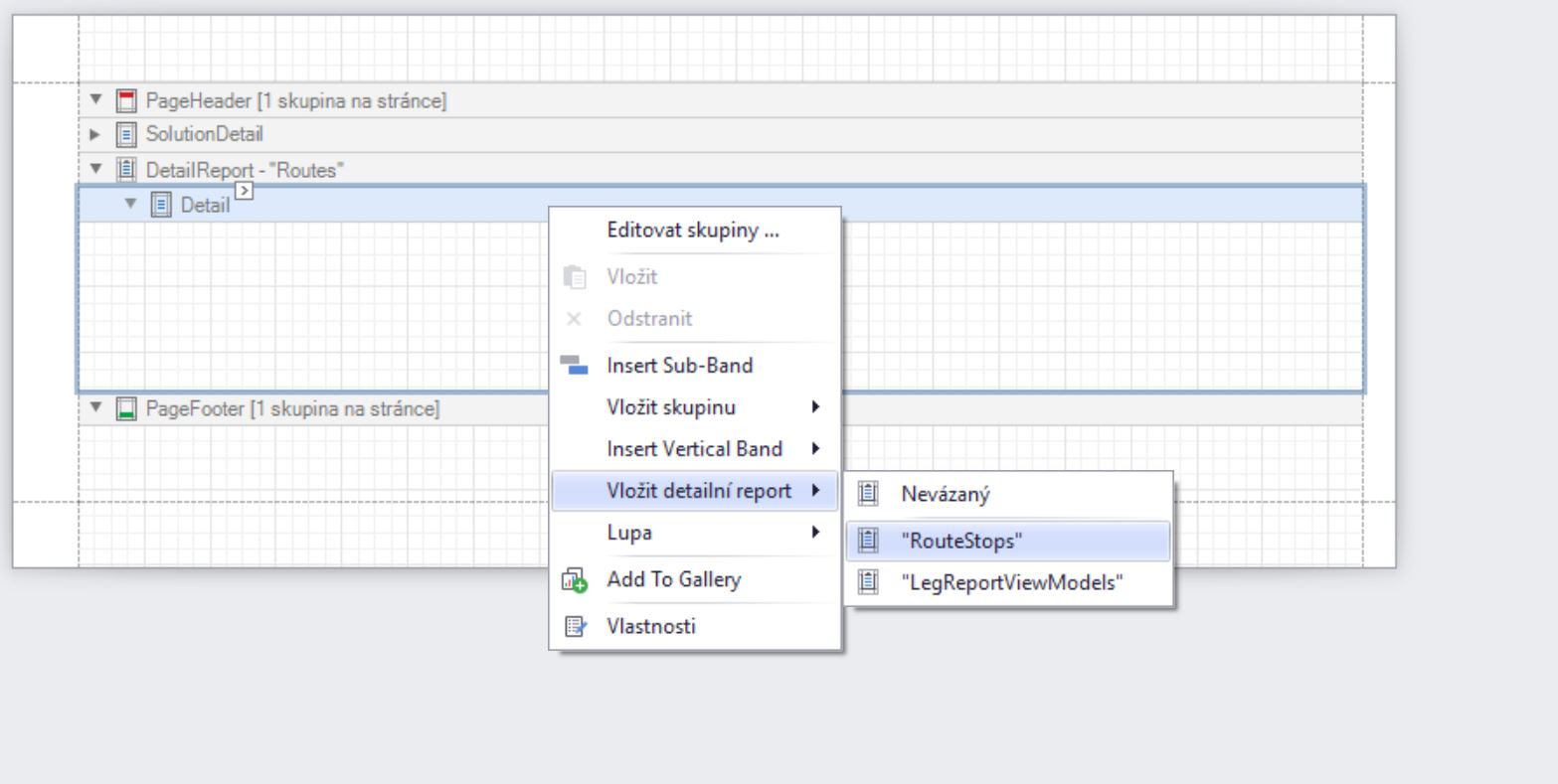This screenshot has height=784, width=1558.
Task: Click the PageFooter band icon
Action: (126, 408)
